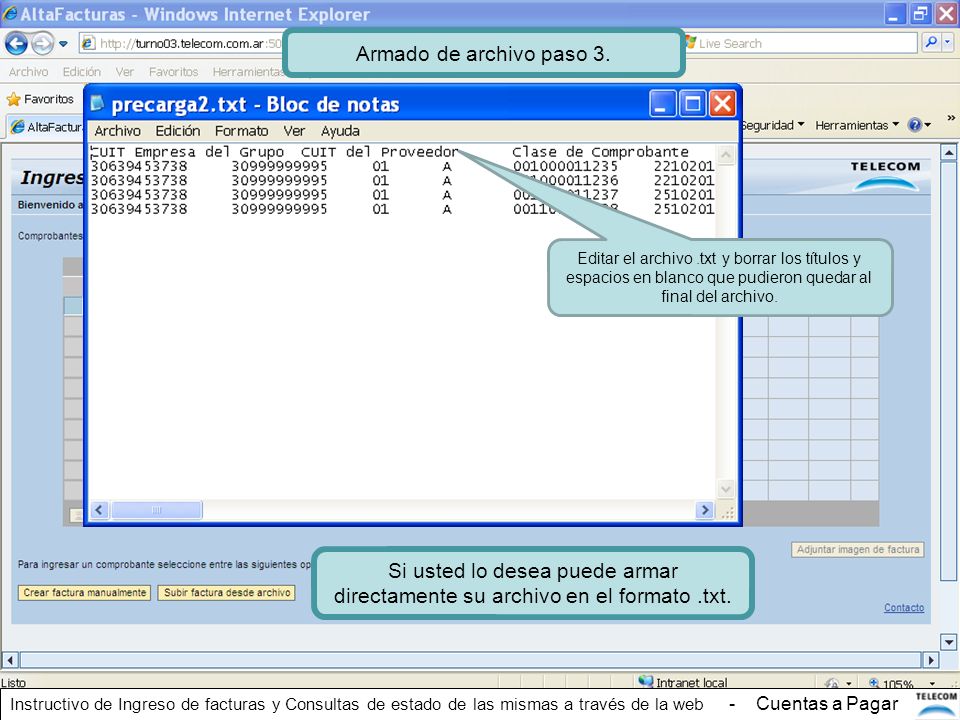Select the AltaFacturas browser tab

pos(46,127)
